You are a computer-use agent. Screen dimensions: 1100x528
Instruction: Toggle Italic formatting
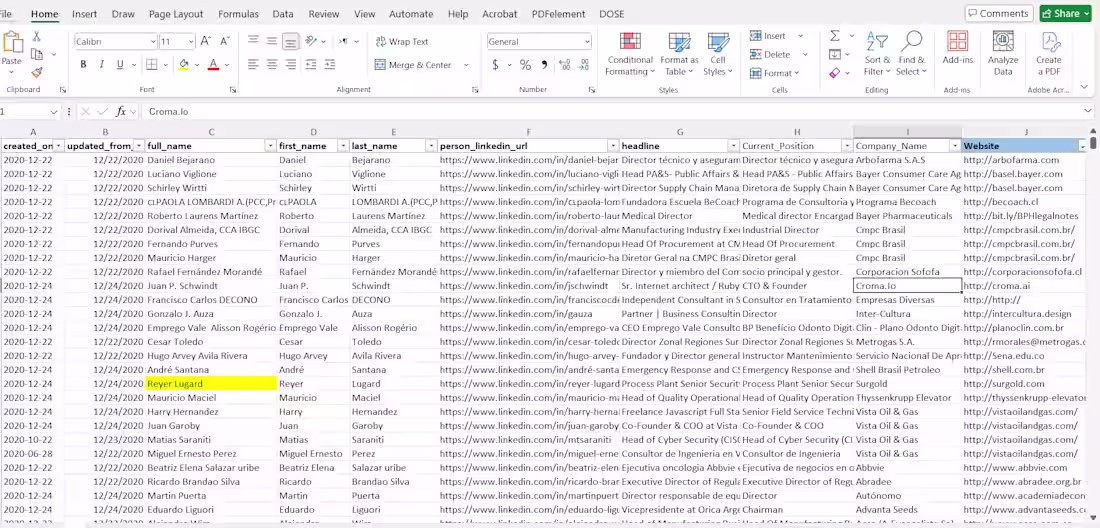pyautogui.click(x=102, y=65)
